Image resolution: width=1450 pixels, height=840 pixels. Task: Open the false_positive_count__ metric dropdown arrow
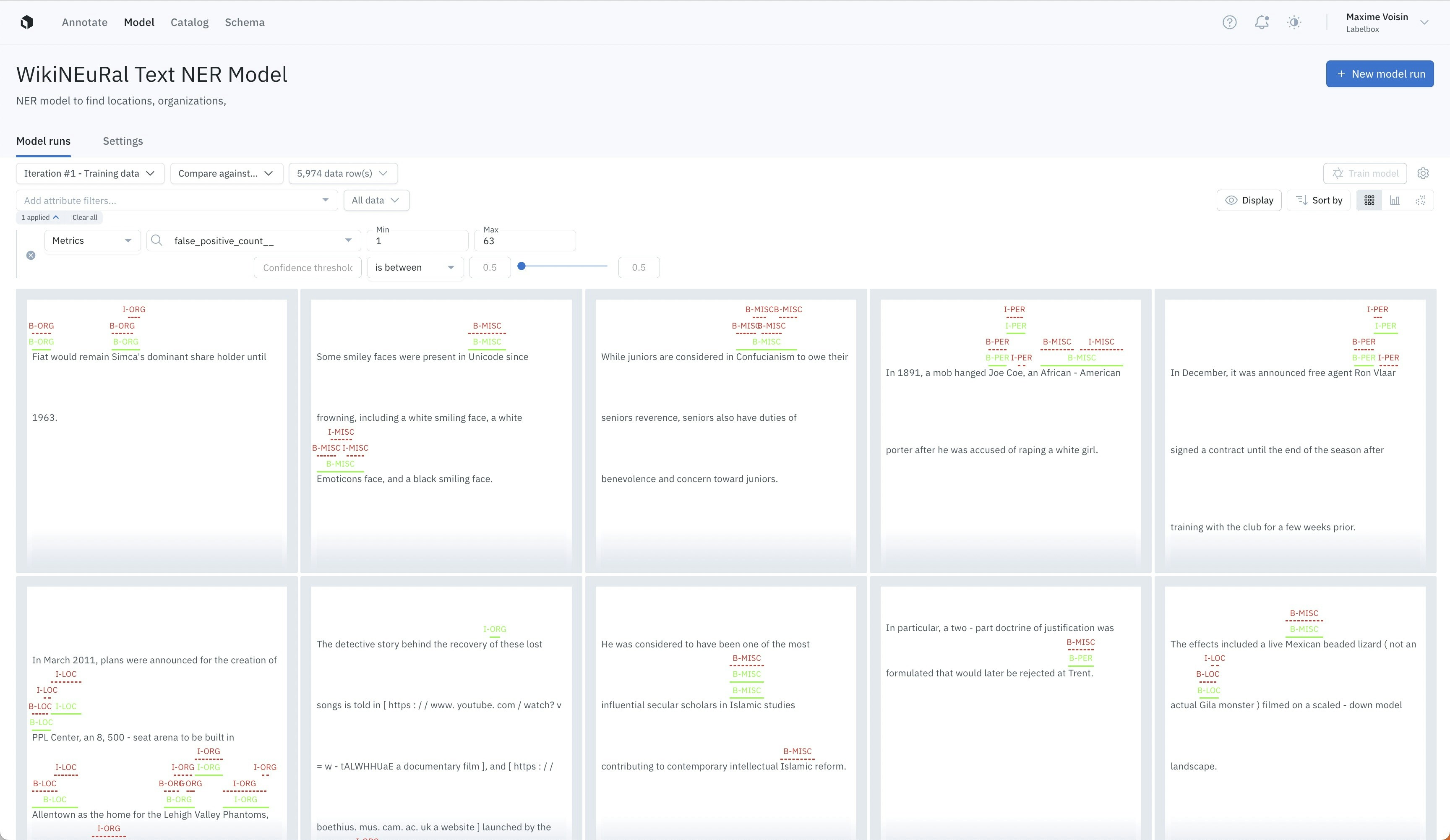point(348,240)
